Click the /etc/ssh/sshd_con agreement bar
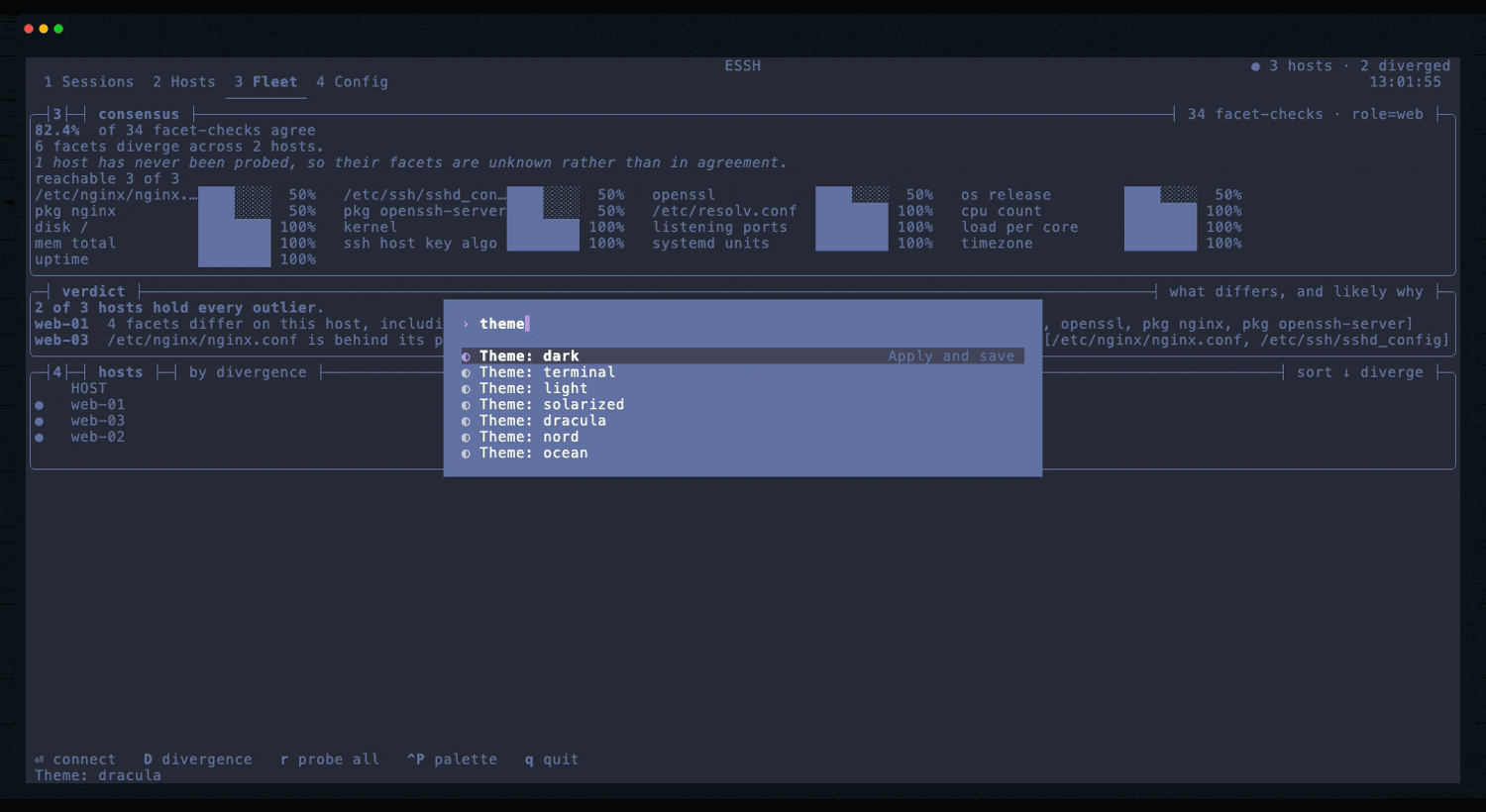 point(543,195)
